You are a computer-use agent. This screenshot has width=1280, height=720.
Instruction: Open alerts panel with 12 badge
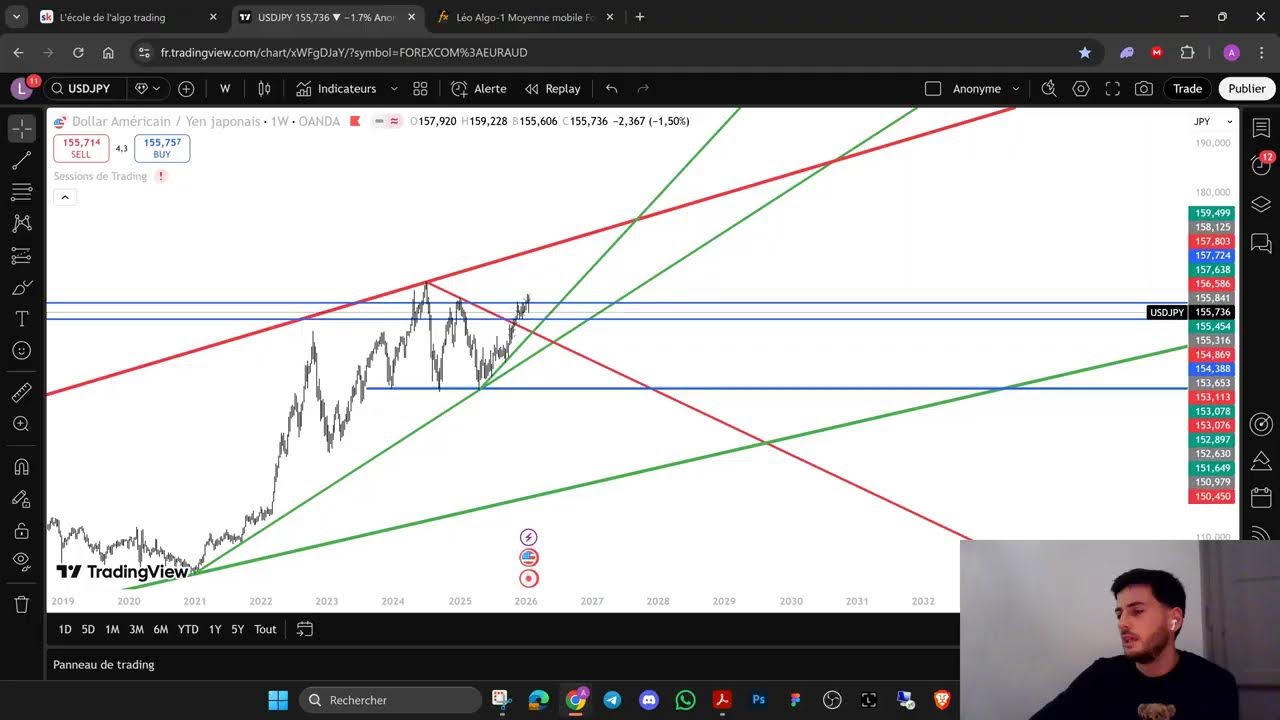1261,165
